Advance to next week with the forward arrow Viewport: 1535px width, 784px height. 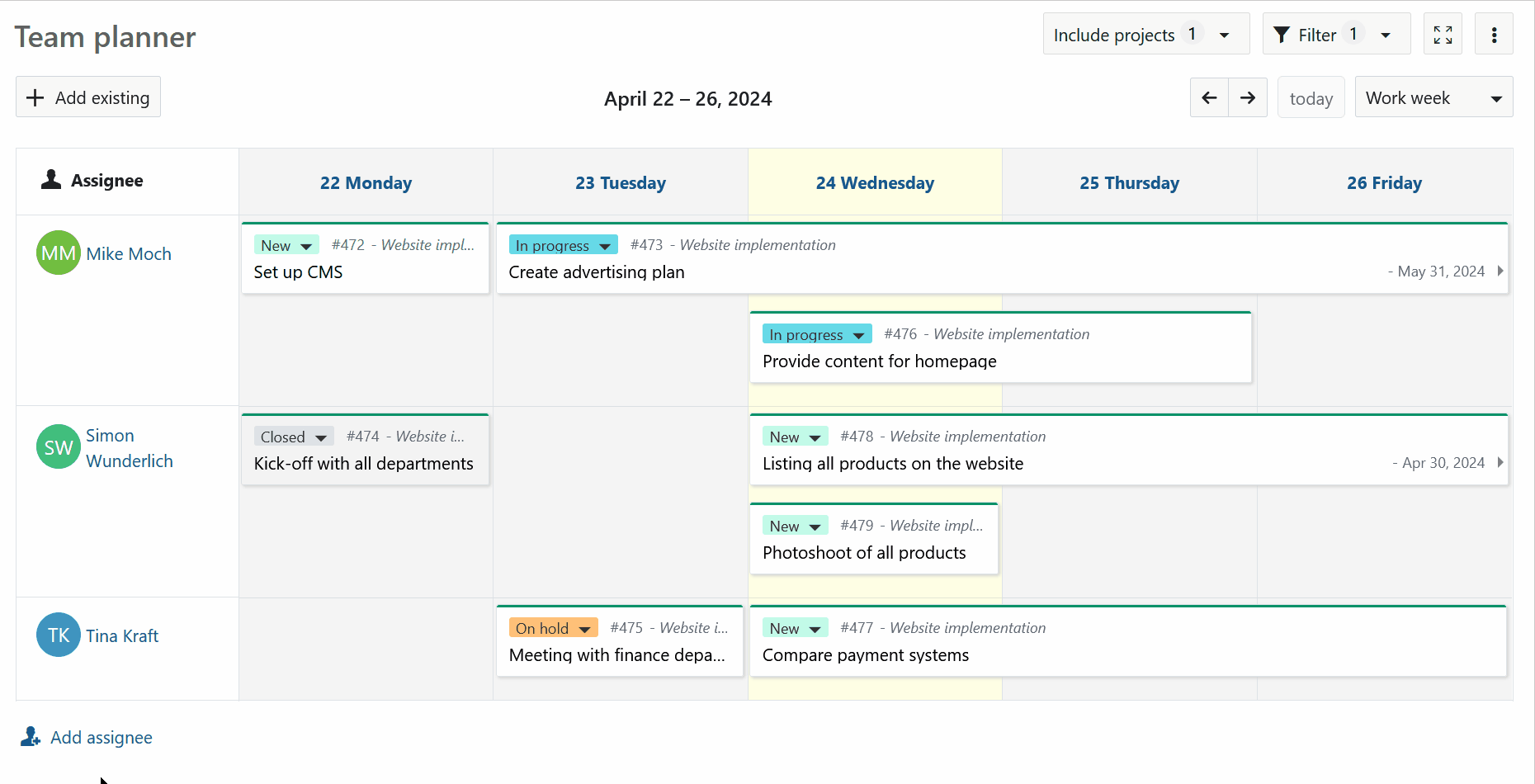click(1247, 97)
